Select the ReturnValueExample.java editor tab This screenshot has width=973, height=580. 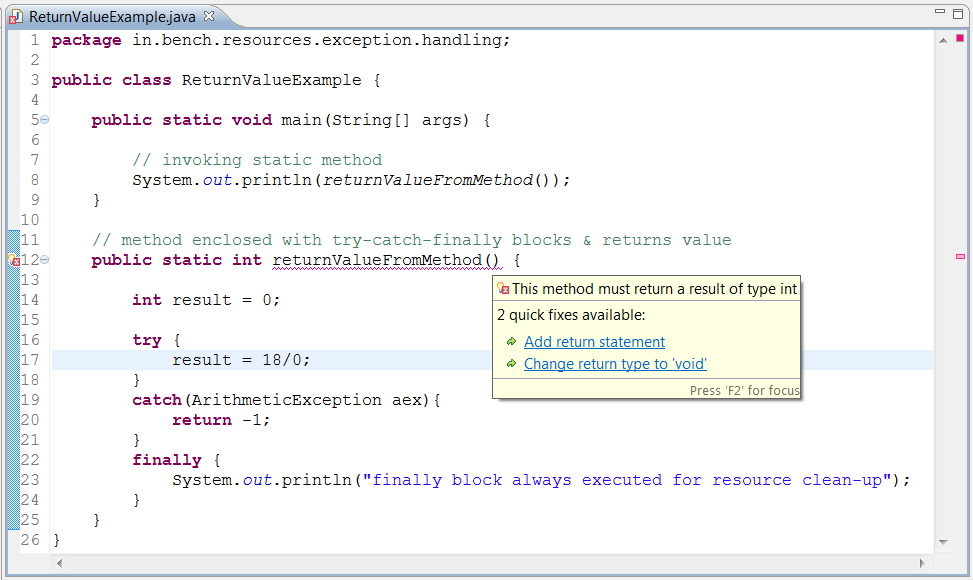pyautogui.click(x=112, y=17)
